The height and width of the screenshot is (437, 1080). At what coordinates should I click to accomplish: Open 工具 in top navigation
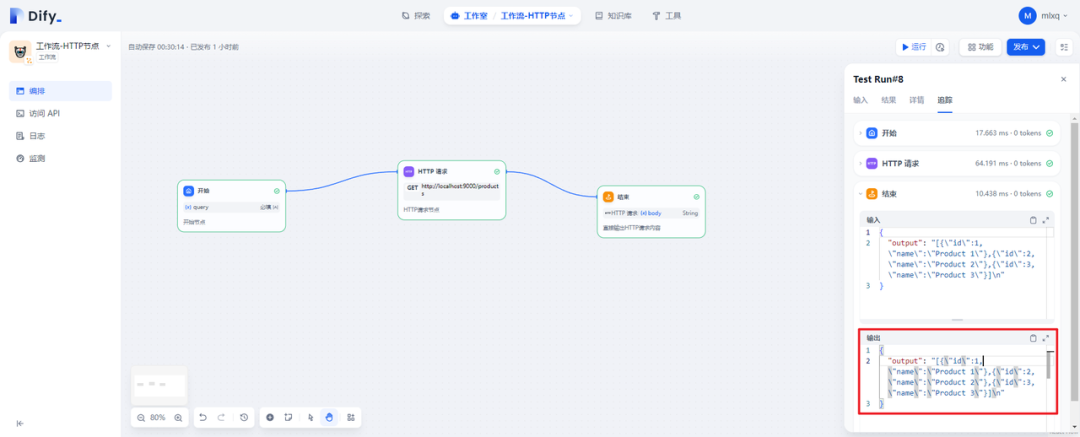point(667,15)
